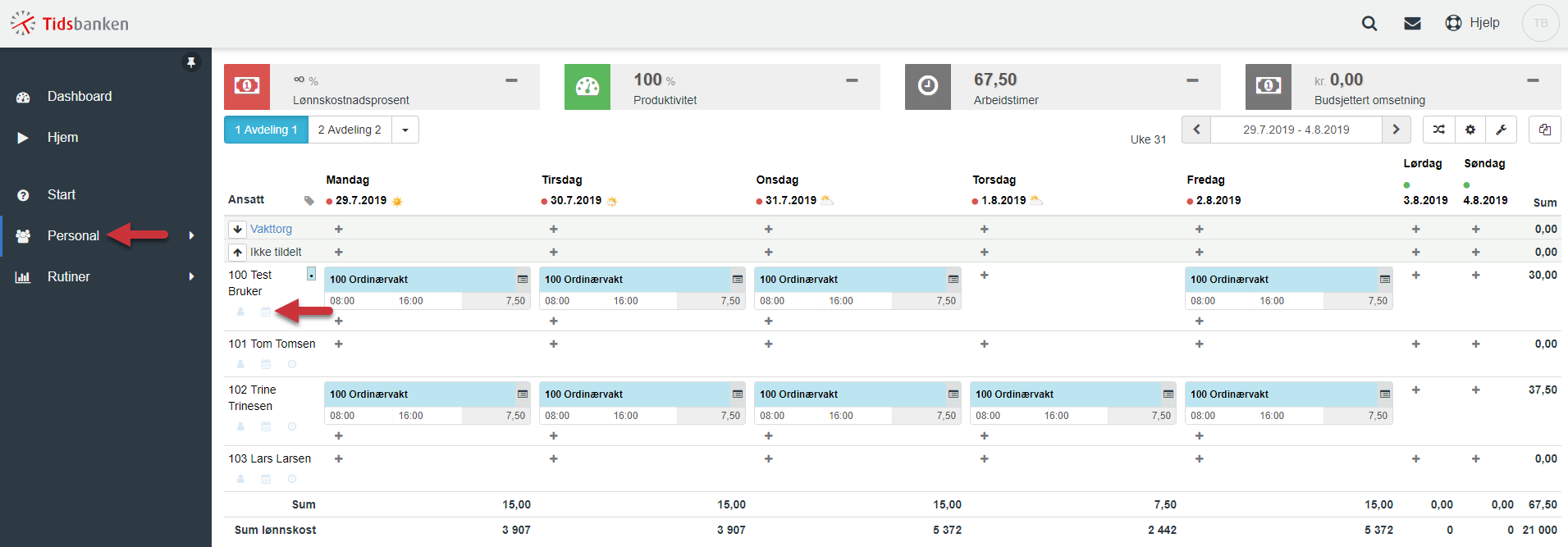The height and width of the screenshot is (547, 1568).
Task: Collapse the Produktivitet widget
Action: pos(852,80)
